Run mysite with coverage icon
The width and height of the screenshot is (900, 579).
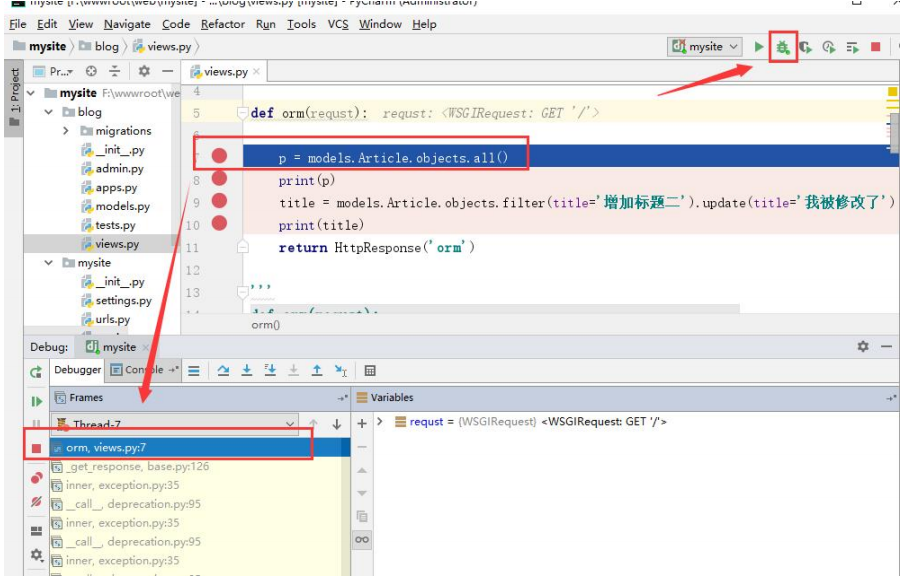805,47
